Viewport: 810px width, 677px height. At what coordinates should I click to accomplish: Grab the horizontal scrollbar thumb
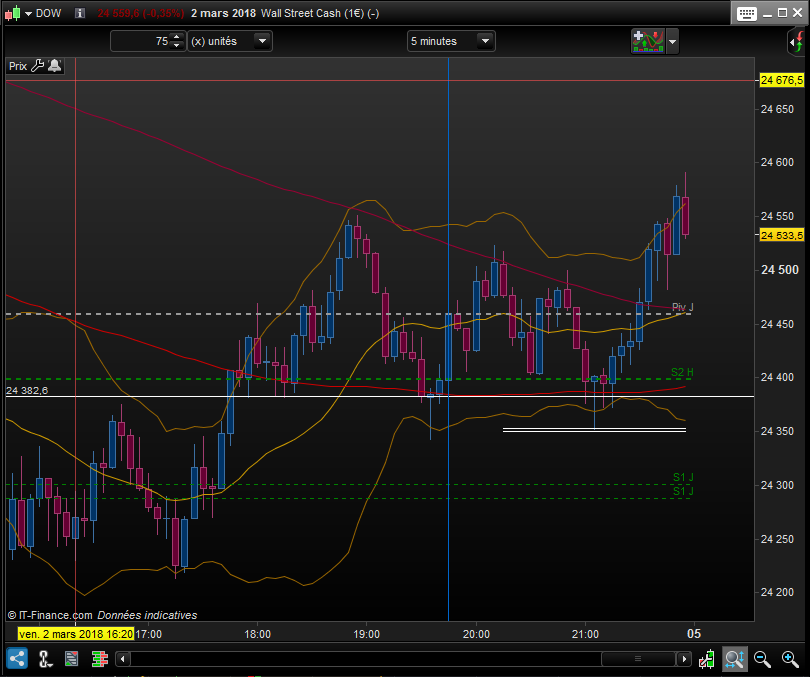pyautogui.click(x=638, y=659)
